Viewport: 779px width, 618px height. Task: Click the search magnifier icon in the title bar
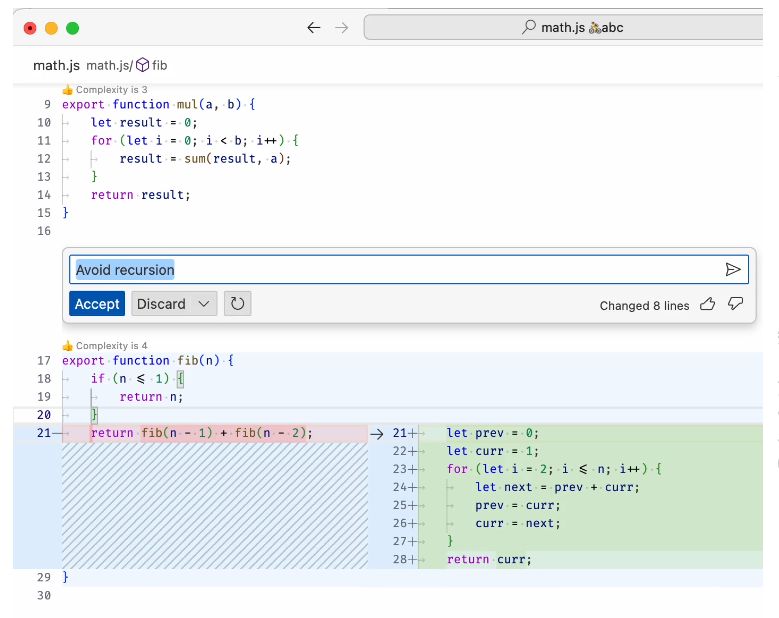529,27
